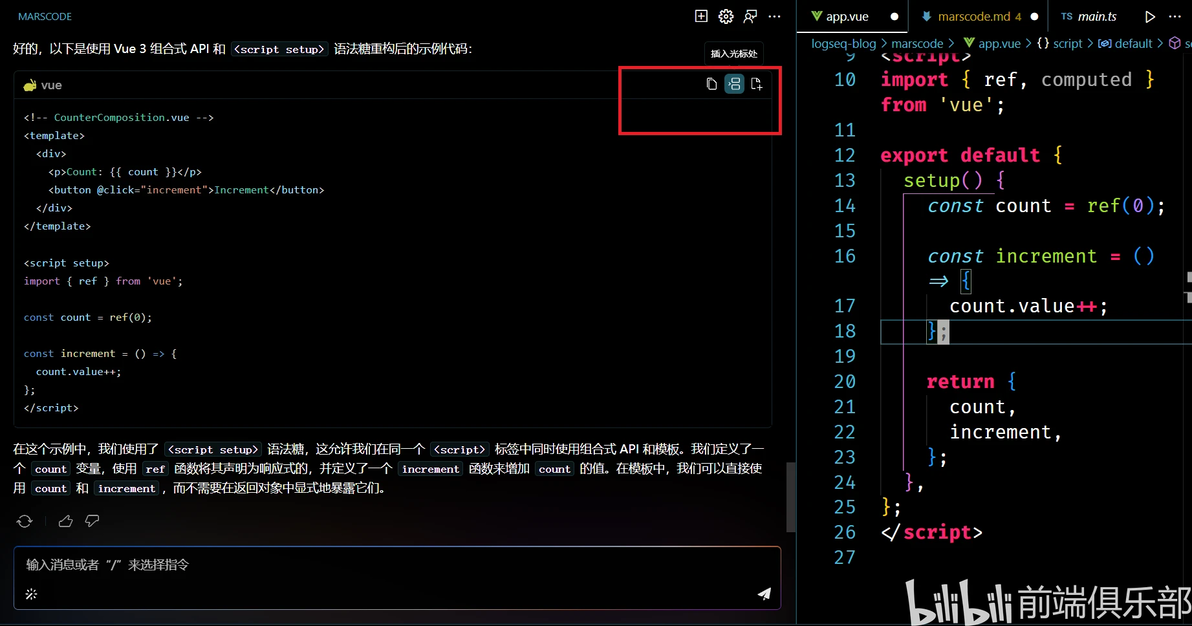Select default symbol in breadcrumb
This screenshot has height=626, width=1192.
1125,43
